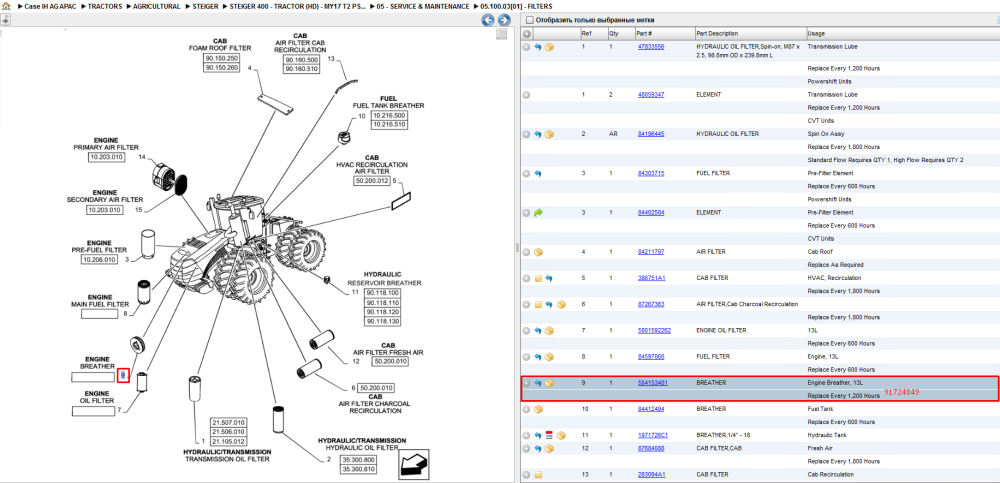Click 'HYDRAULIC OIL FILTER' description for ref 2
This screenshot has width=1000, height=483.
coord(728,134)
